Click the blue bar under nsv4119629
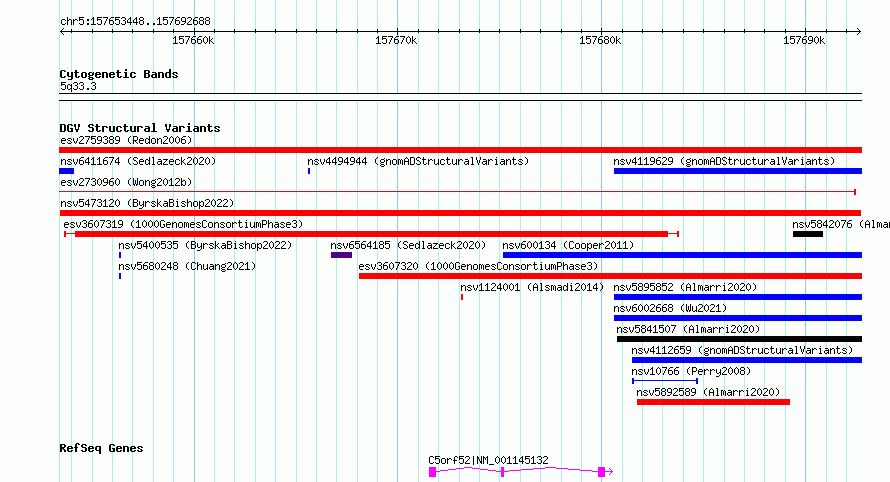Screen dimensions: 890x482 click(x=738, y=171)
